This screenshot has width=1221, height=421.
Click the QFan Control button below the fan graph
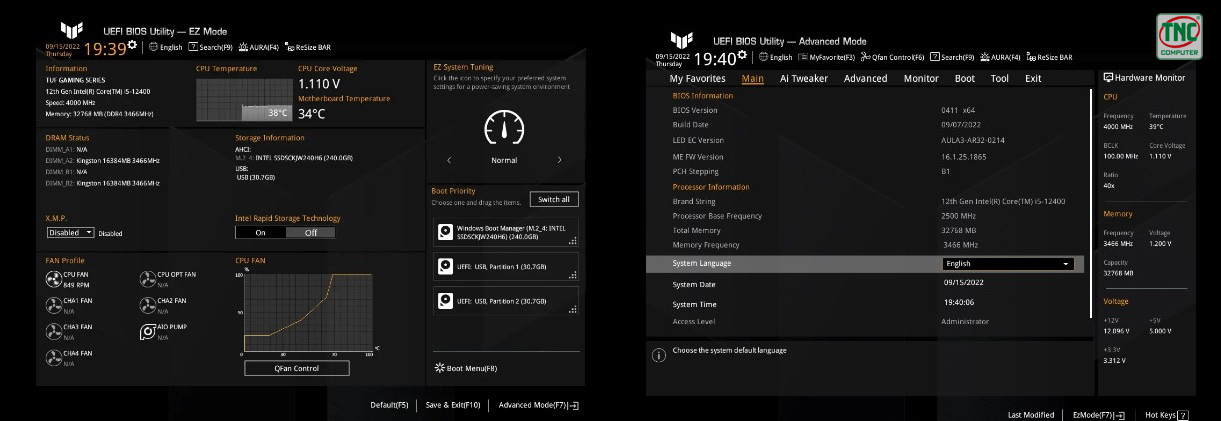tap(297, 368)
